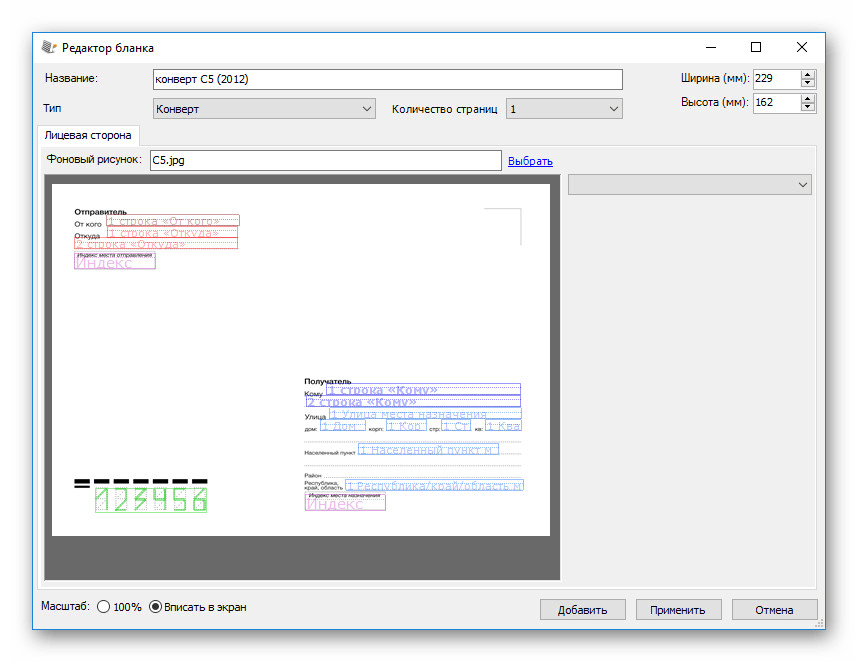The image size is (858, 662).
Task: Click into the Название text field
Action: (x=387, y=80)
